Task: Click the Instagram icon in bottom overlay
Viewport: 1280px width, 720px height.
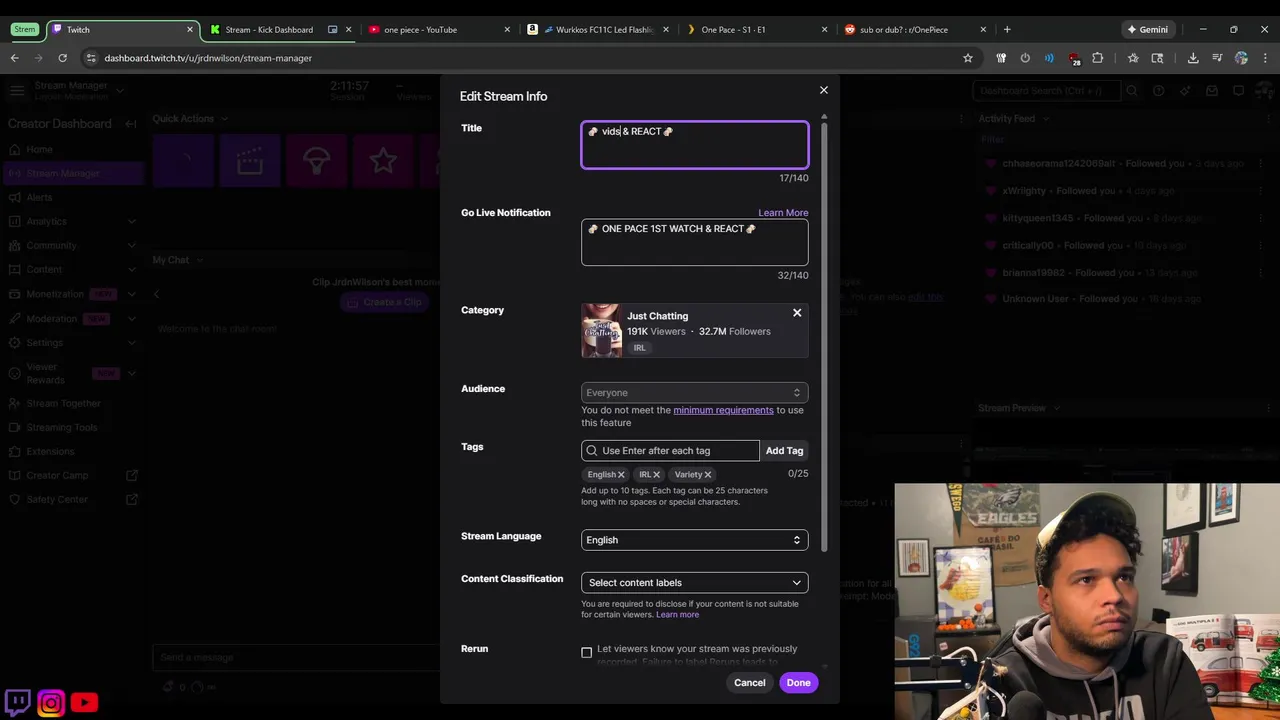Action: [51, 703]
